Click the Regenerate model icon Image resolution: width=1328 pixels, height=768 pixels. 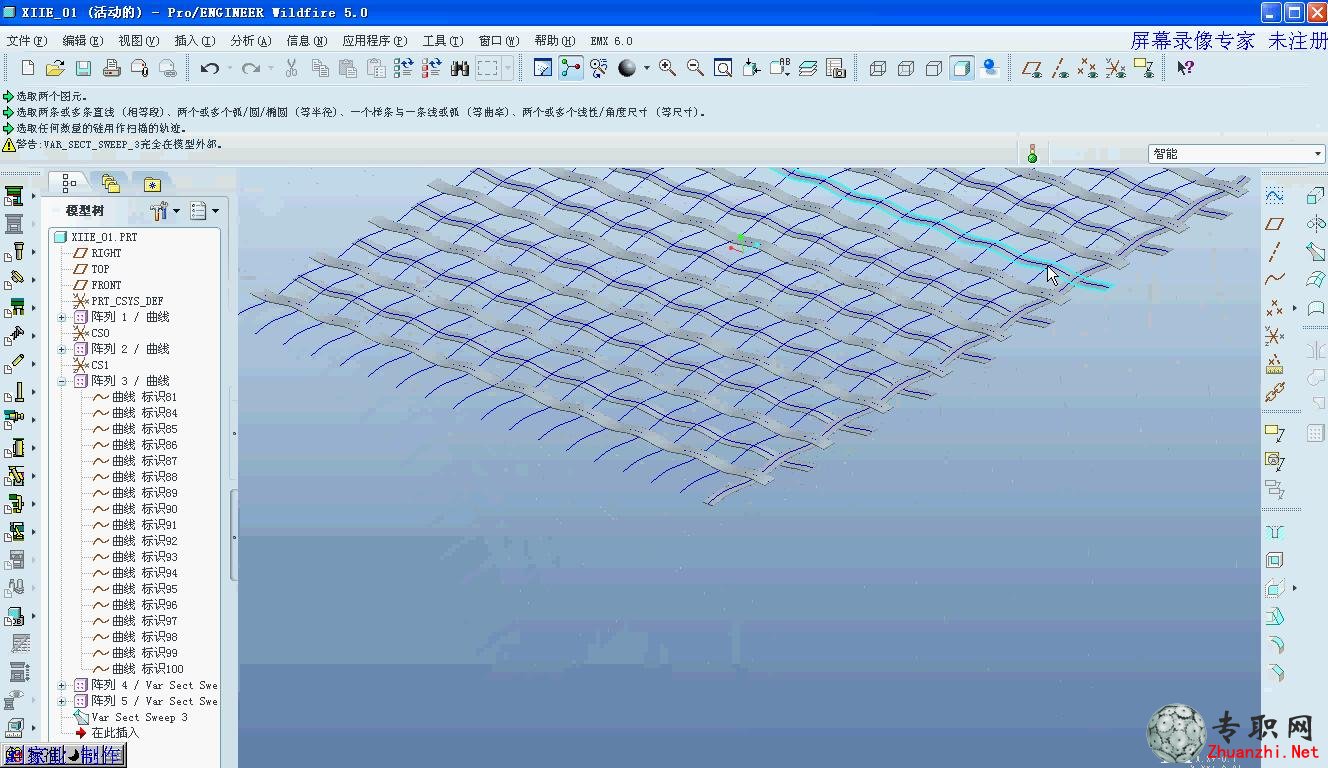(x=403, y=68)
